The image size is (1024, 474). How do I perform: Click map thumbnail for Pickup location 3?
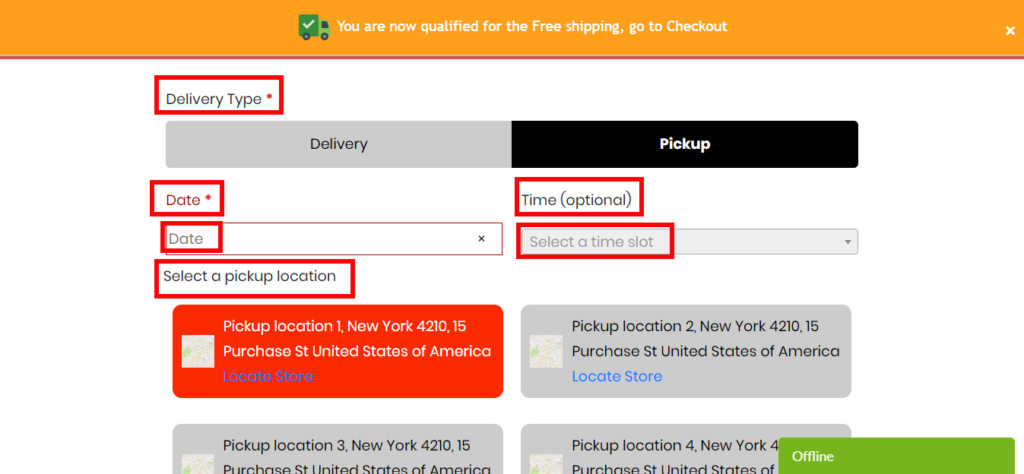198,465
